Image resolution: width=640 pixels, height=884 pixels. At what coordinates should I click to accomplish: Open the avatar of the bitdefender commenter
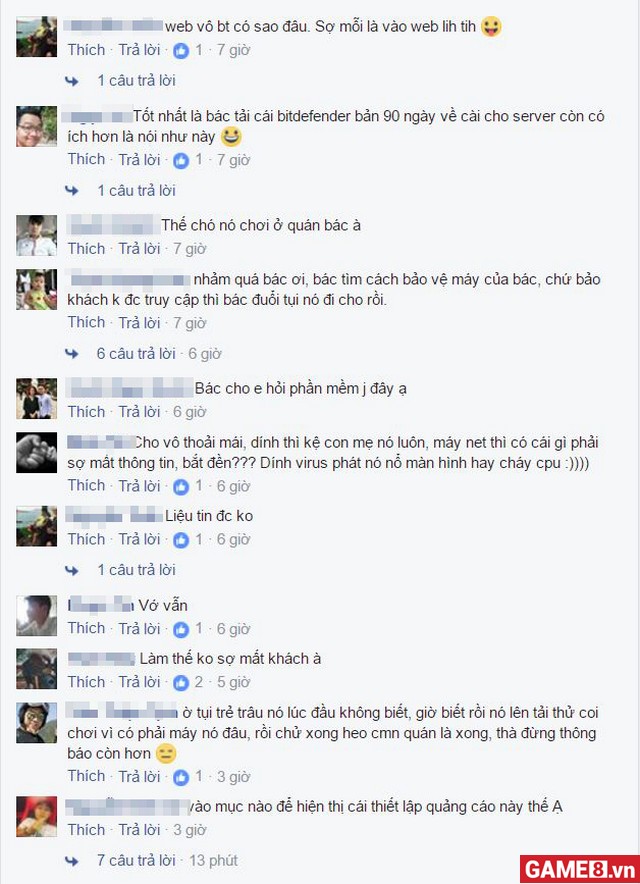pyautogui.click(x=37, y=126)
